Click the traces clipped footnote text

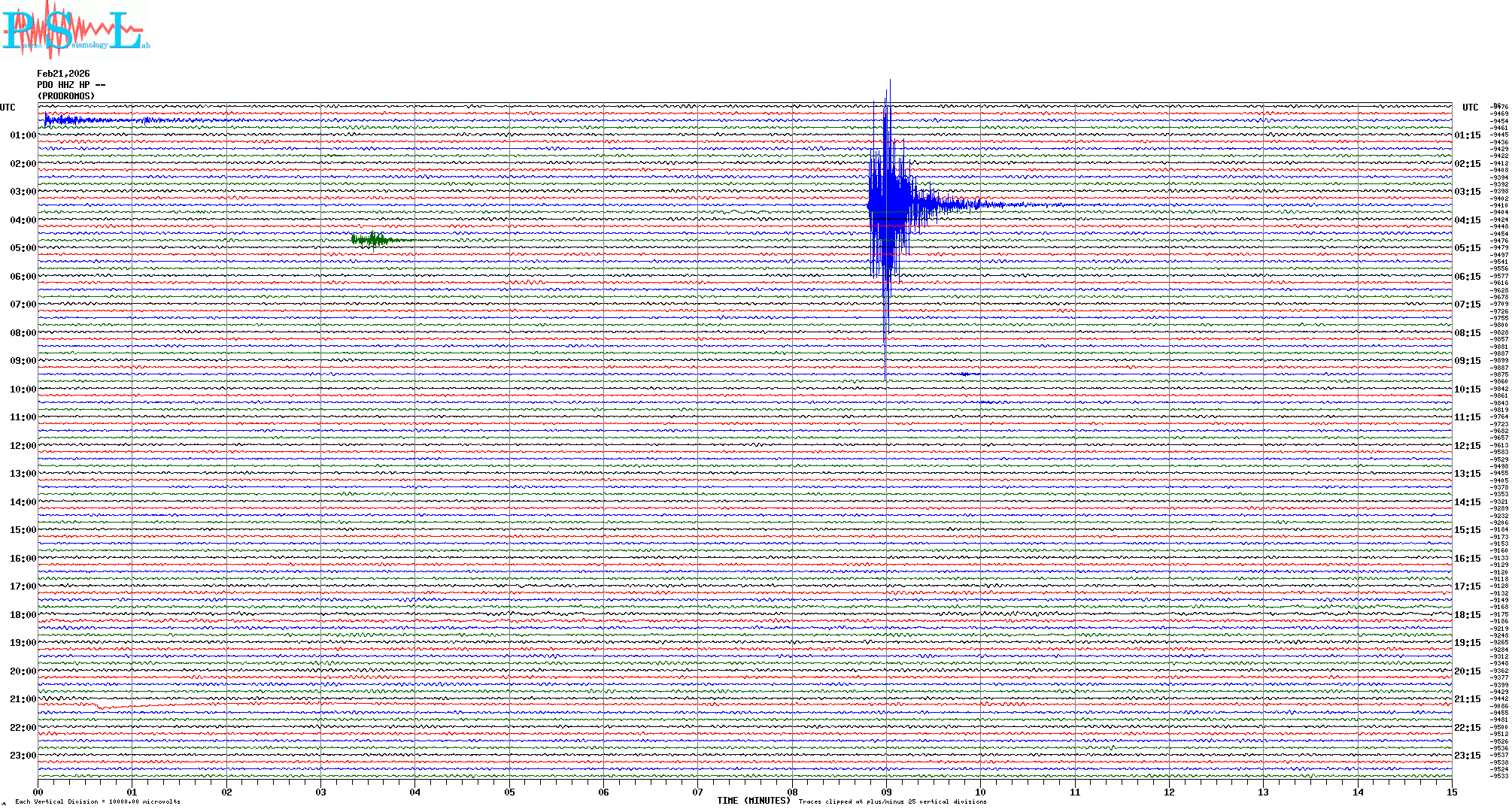892,801
